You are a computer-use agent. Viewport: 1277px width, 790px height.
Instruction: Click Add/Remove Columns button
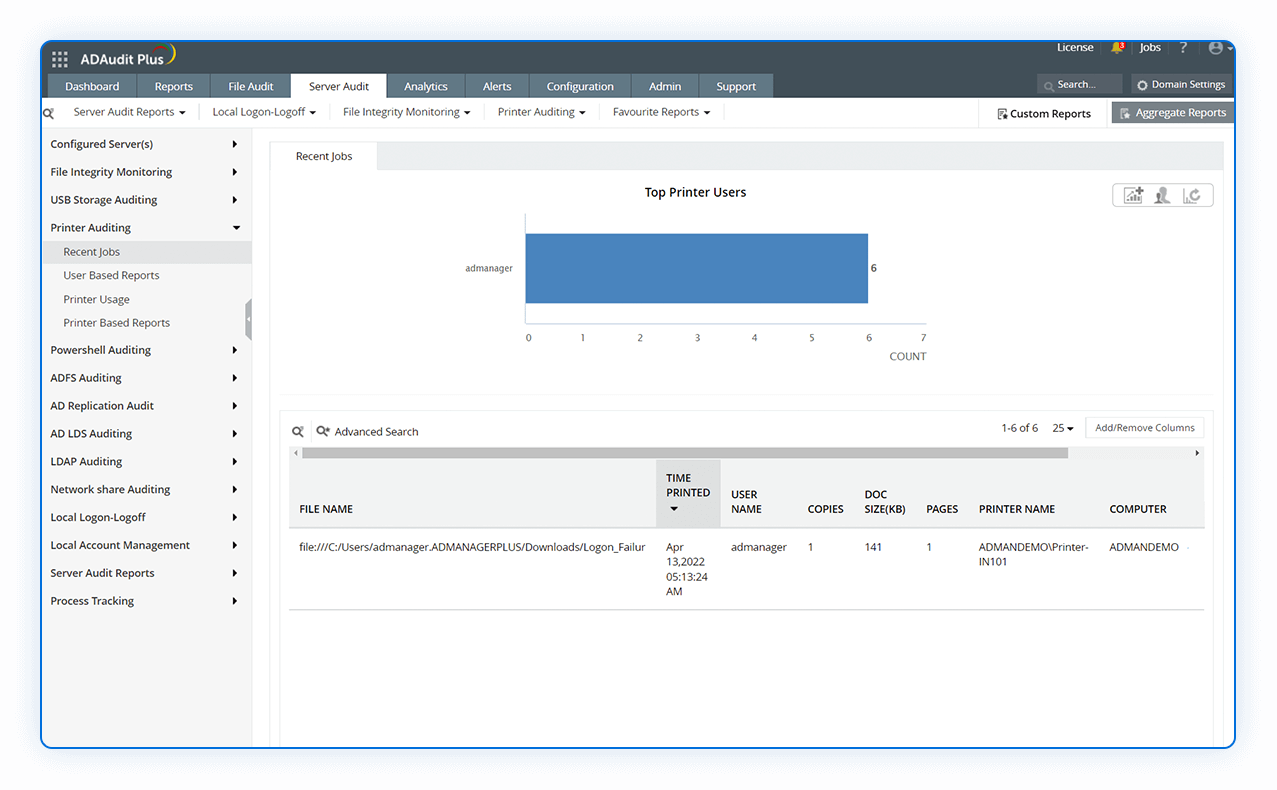[1144, 428]
